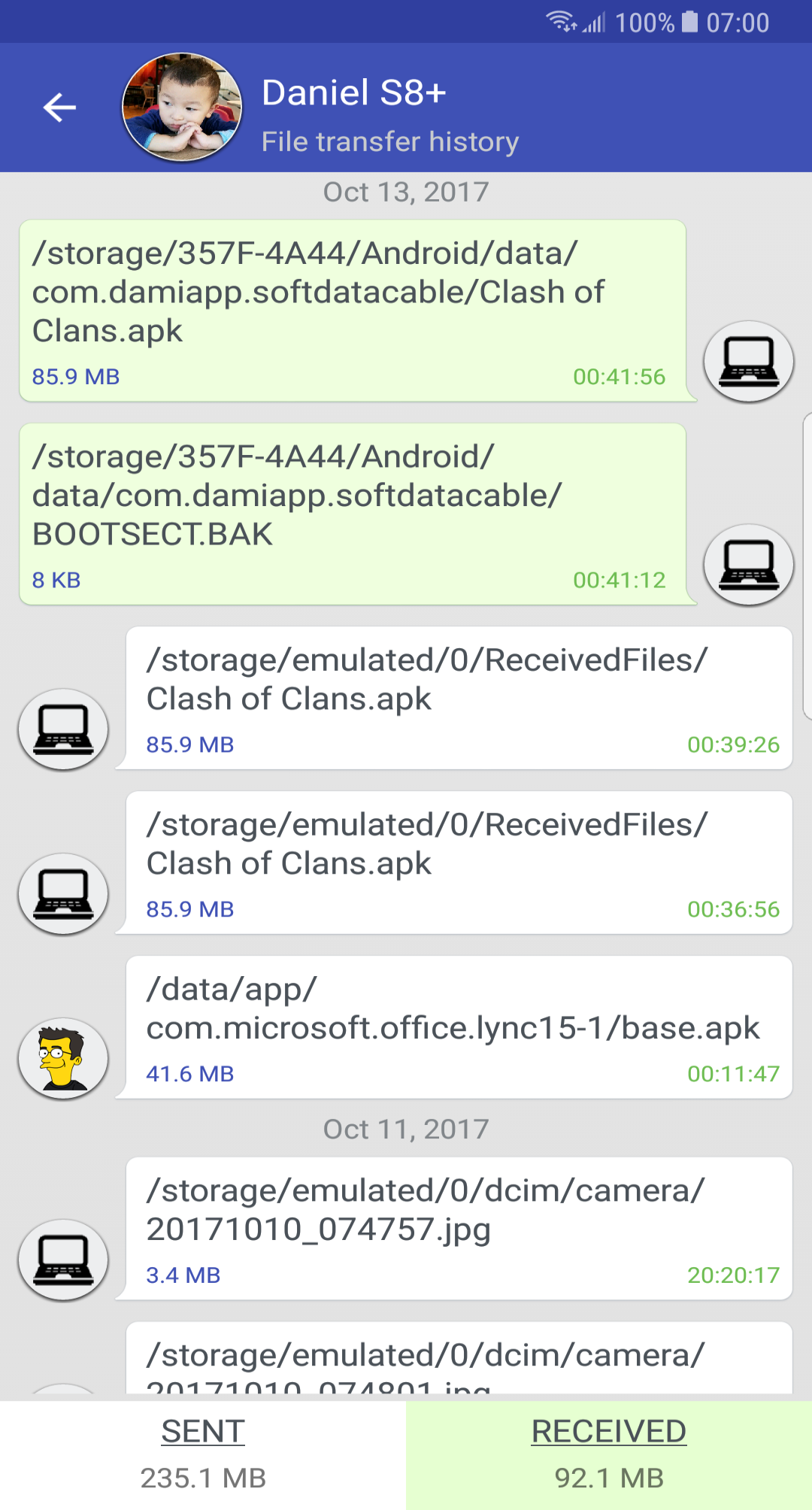The image size is (812, 1510).
Task: Open the lync15 base.apk 41.6 MB entry
Action: click(459, 1027)
